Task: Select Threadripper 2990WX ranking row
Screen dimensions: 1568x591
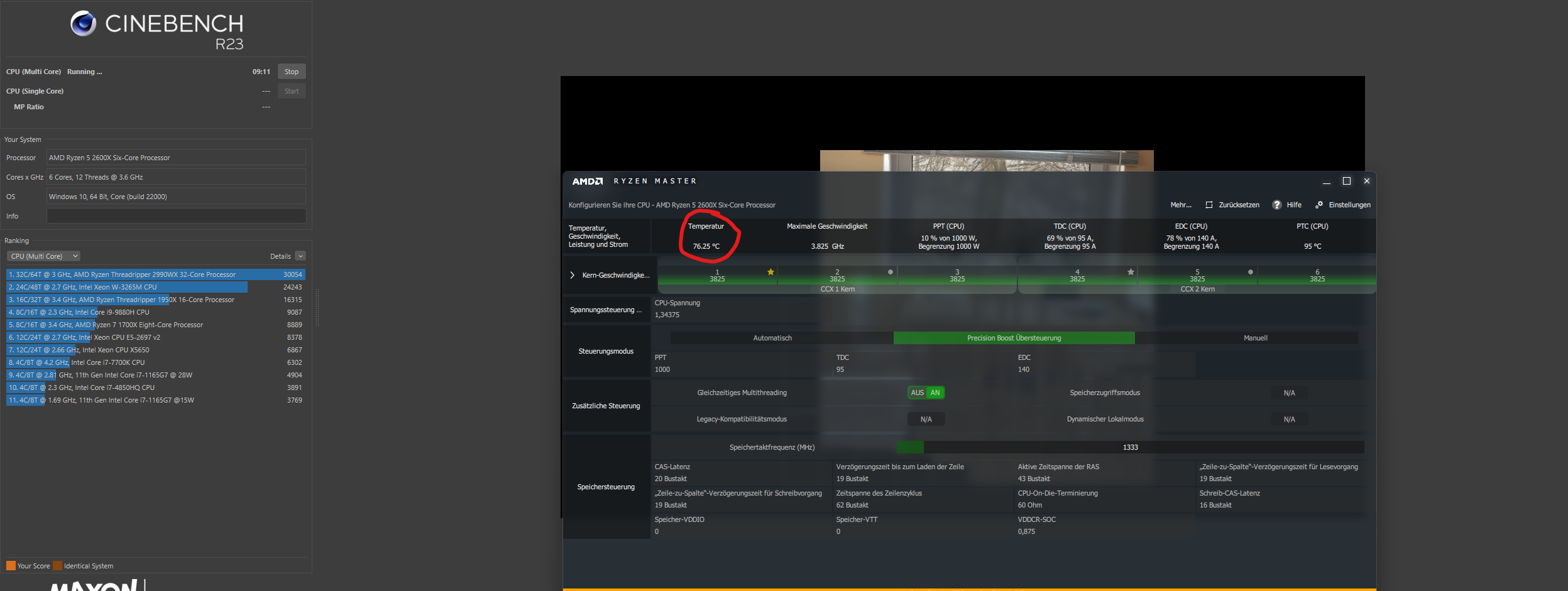Action: click(x=156, y=274)
